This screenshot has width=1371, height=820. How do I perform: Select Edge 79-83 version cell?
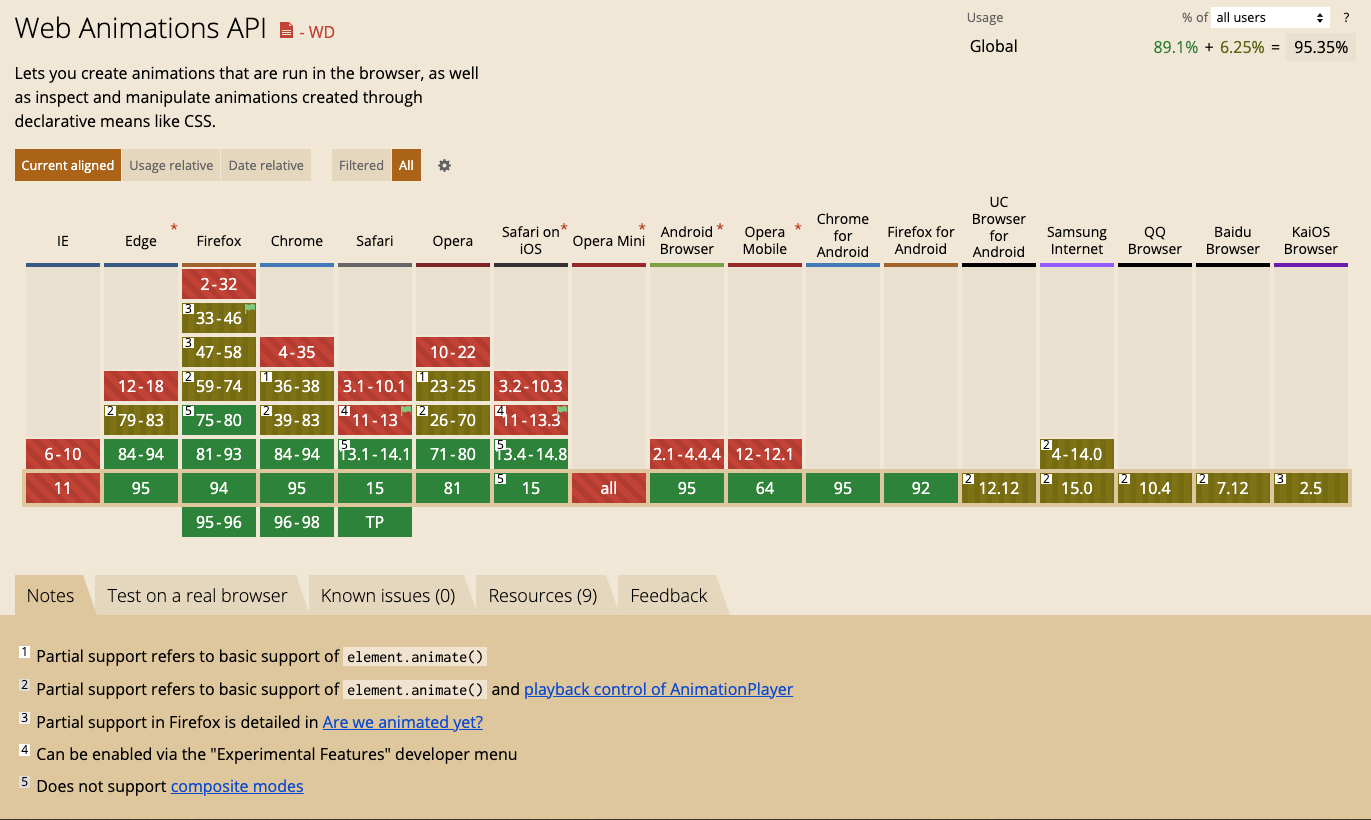[141, 420]
